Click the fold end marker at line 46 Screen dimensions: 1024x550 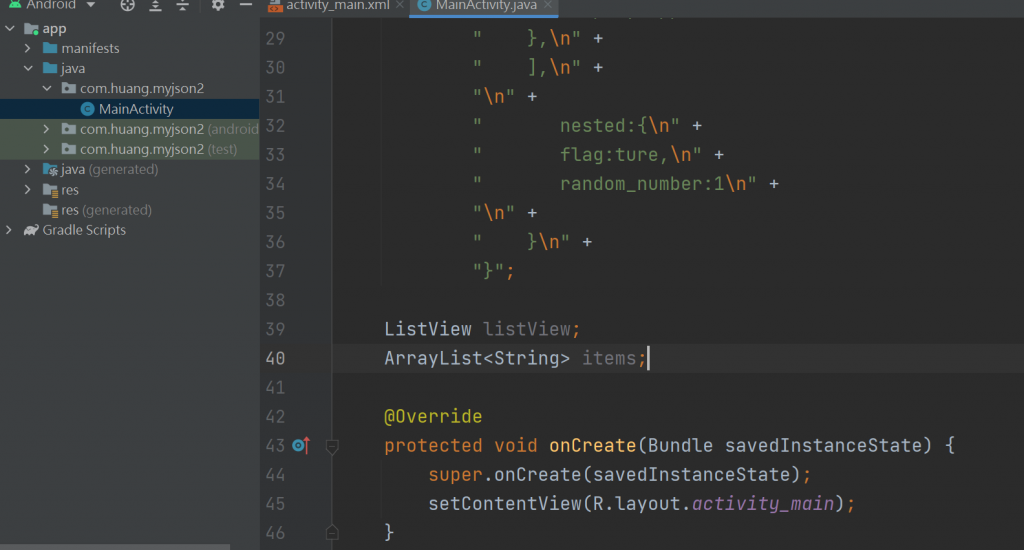(332, 532)
